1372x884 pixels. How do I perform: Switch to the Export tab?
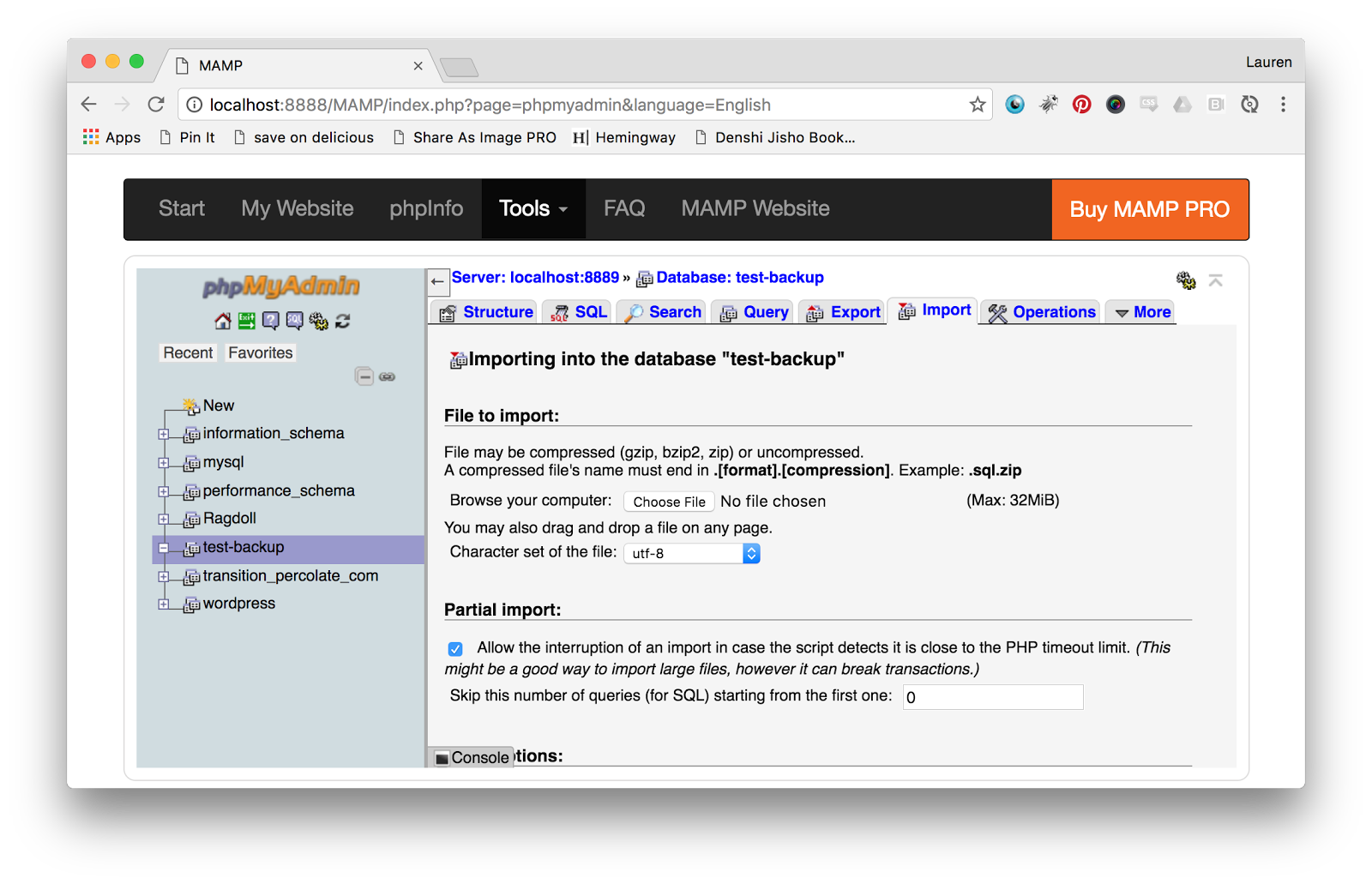pos(843,312)
